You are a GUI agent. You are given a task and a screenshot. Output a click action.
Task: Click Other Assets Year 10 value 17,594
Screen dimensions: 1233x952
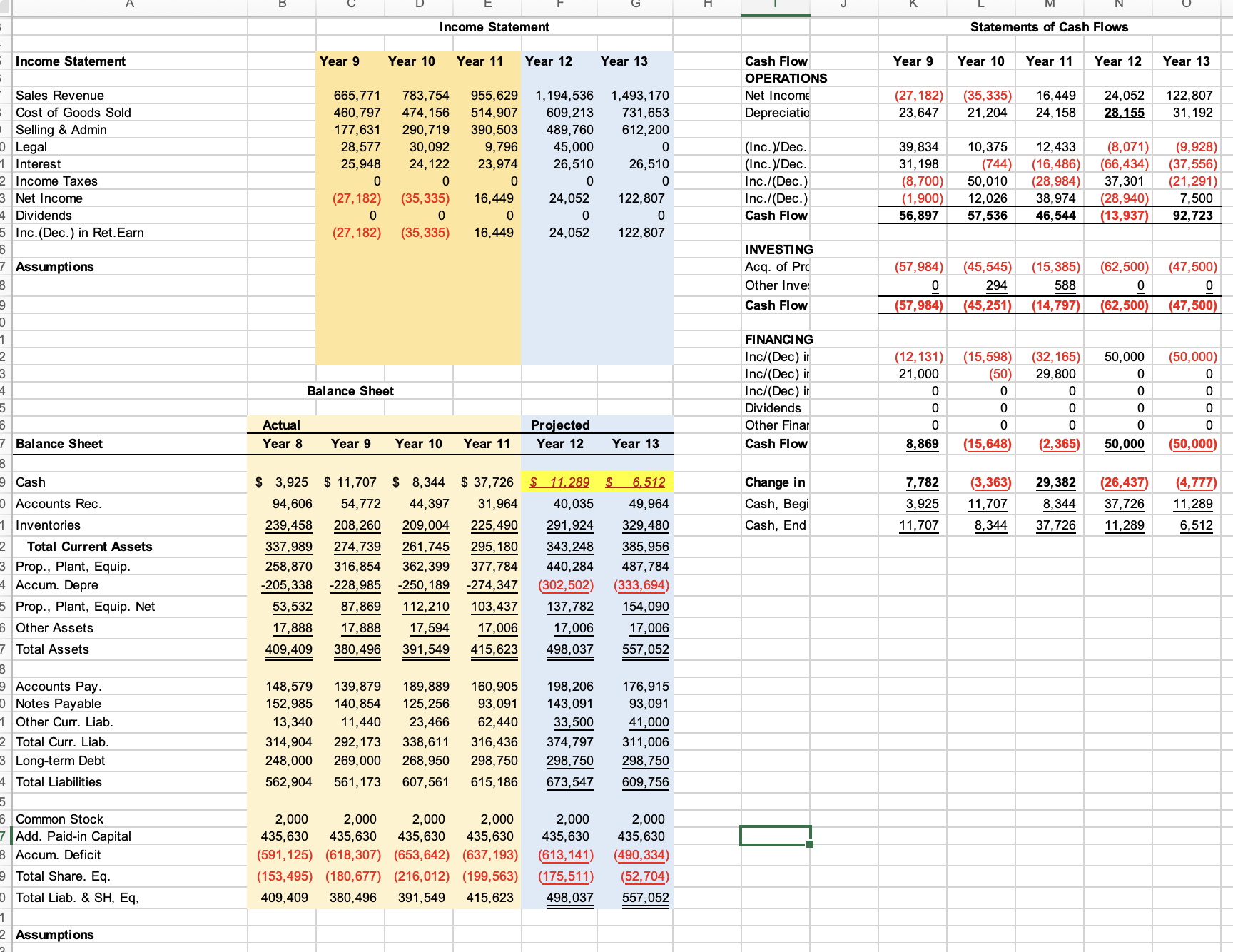[429, 628]
